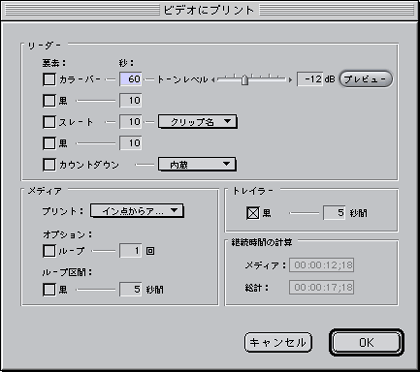Enable the 黒 checkbox directly under カラーバー
The height and width of the screenshot is (372, 420).
point(49,101)
